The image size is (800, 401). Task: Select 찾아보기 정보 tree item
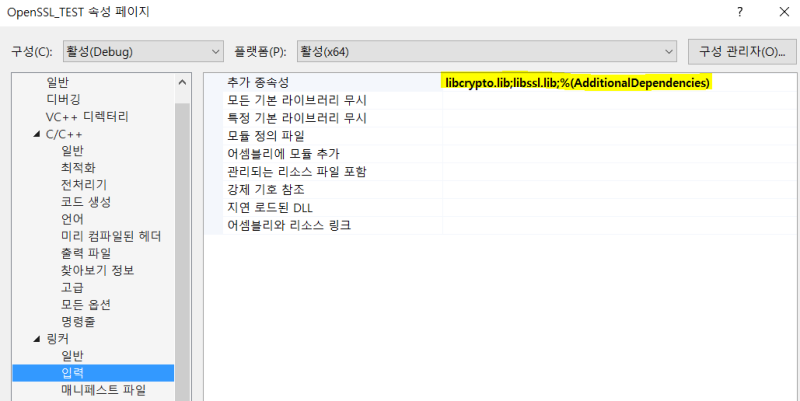(x=97, y=270)
